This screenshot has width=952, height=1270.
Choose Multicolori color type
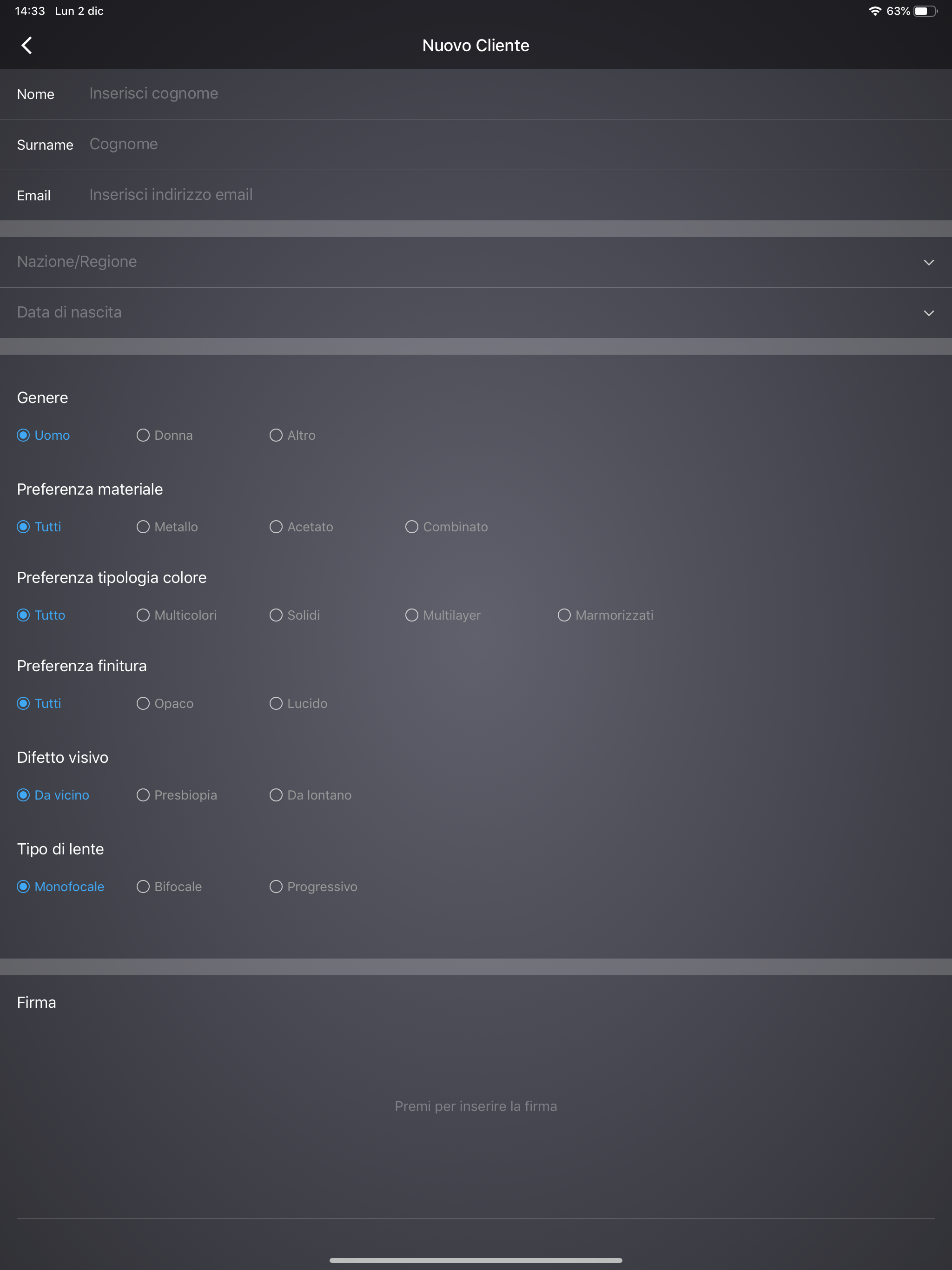(x=143, y=615)
